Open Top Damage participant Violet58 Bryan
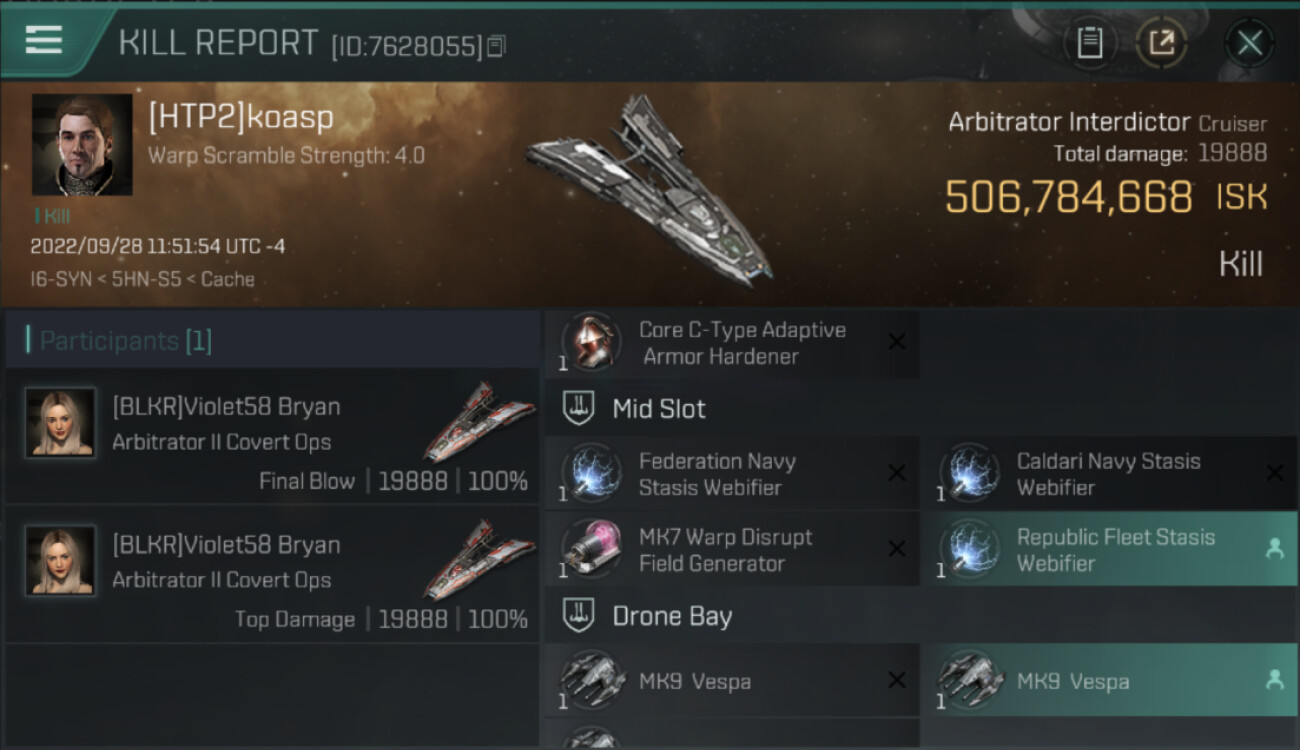The width and height of the screenshot is (1300, 750). pyautogui.click(x=272, y=573)
